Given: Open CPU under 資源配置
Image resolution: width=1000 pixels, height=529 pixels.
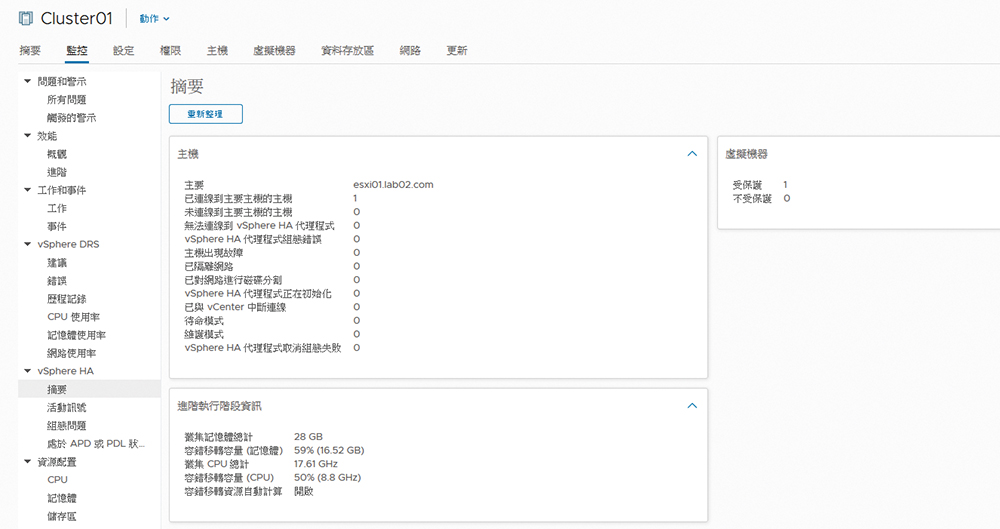Looking at the screenshot, I should 57,479.
